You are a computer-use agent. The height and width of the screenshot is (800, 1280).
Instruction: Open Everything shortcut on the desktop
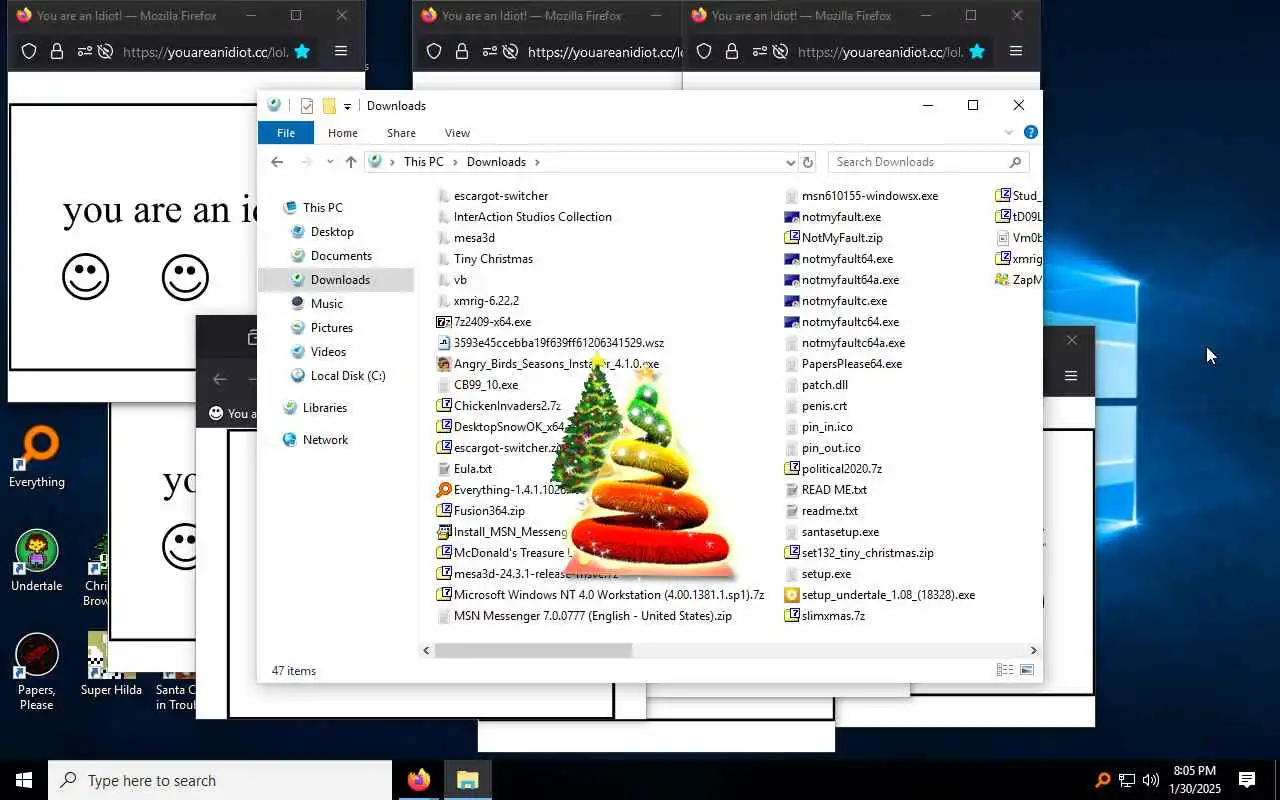37,457
